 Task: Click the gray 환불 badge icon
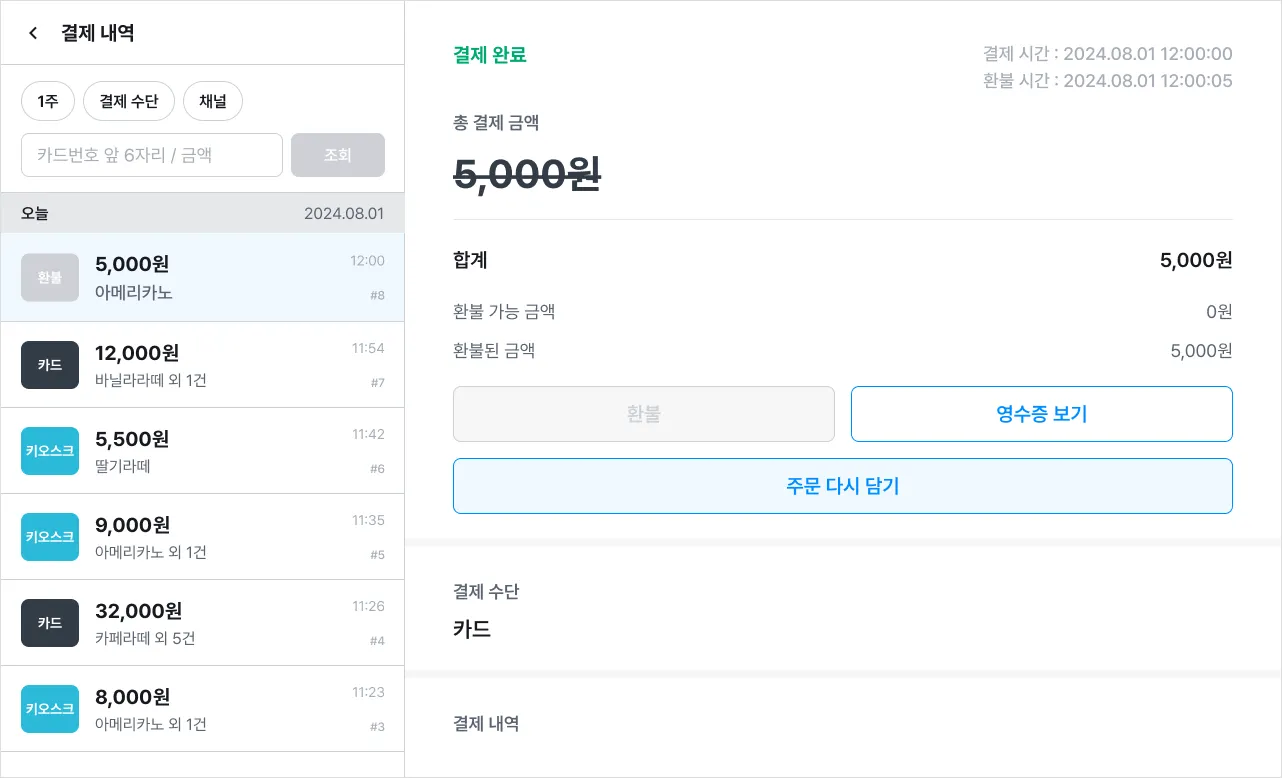tap(50, 278)
